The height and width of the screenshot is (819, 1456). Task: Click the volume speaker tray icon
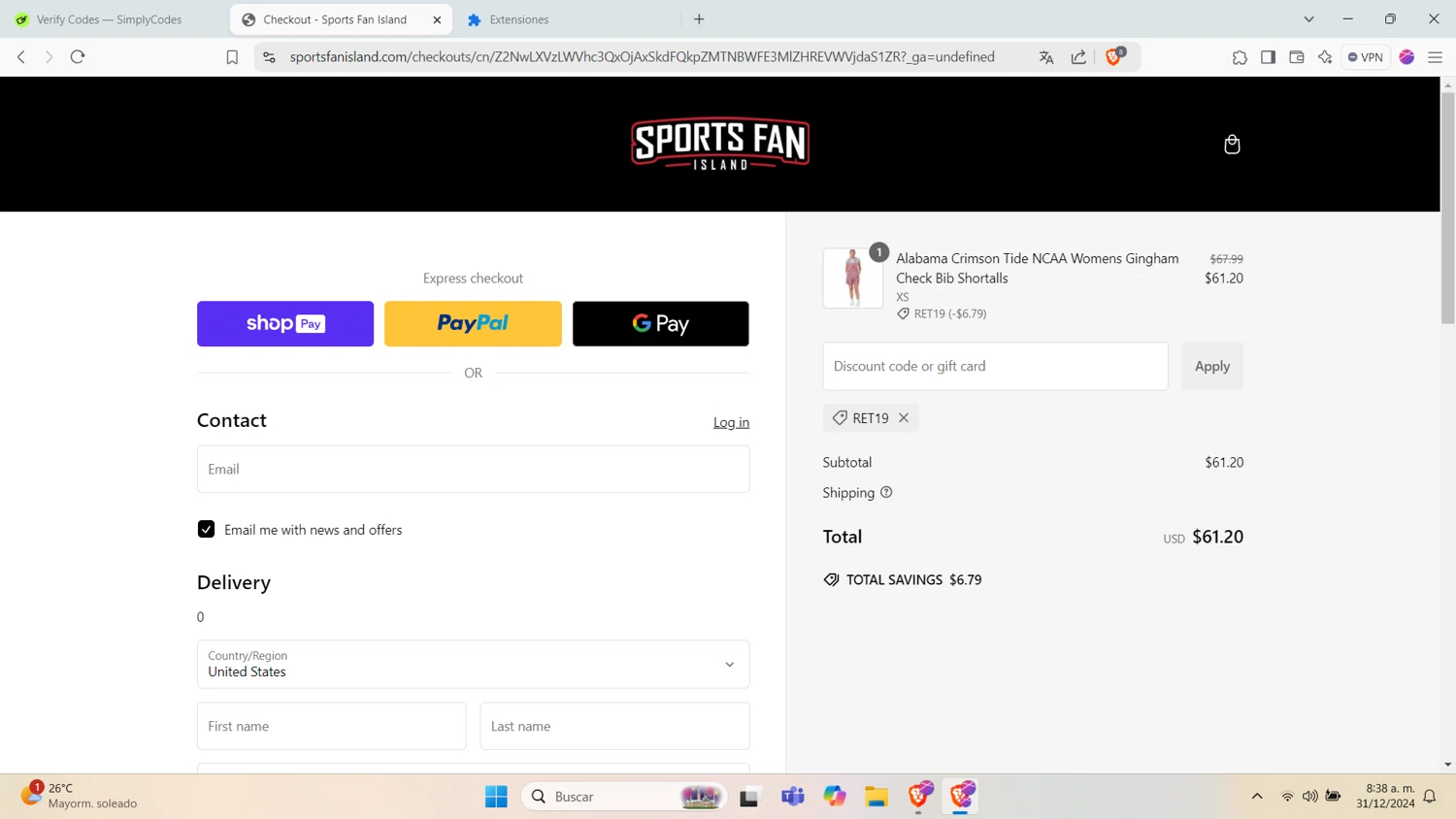click(1310, 797)
